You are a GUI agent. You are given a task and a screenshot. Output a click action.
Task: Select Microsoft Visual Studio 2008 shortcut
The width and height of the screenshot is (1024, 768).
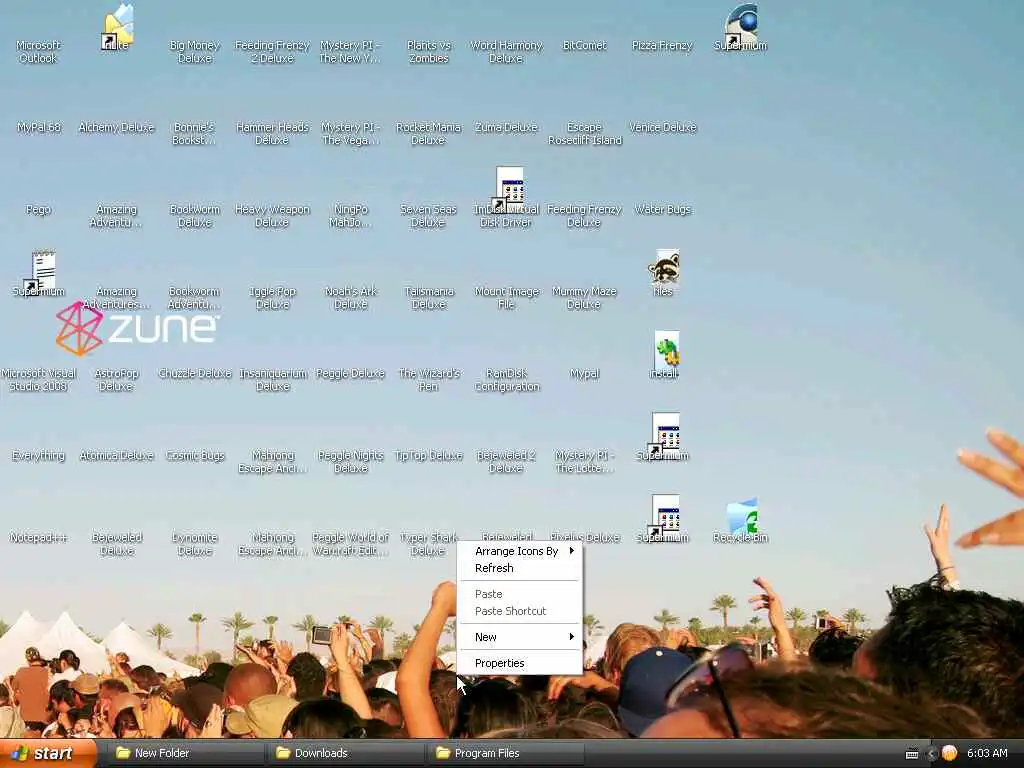tap(39, 379)
